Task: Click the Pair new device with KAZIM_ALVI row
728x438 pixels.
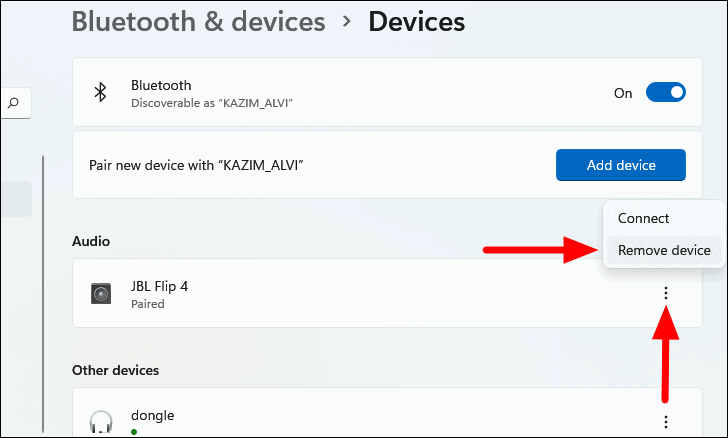Action: (x=300, y=165)
